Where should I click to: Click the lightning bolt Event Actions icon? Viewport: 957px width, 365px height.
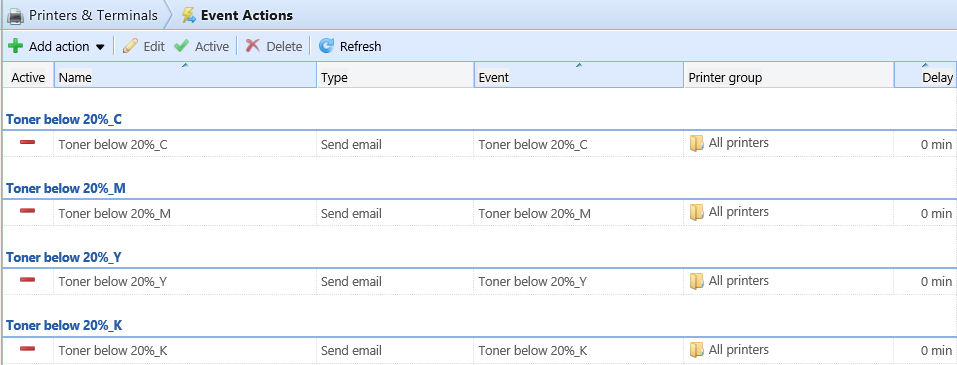tap(189, 15)
